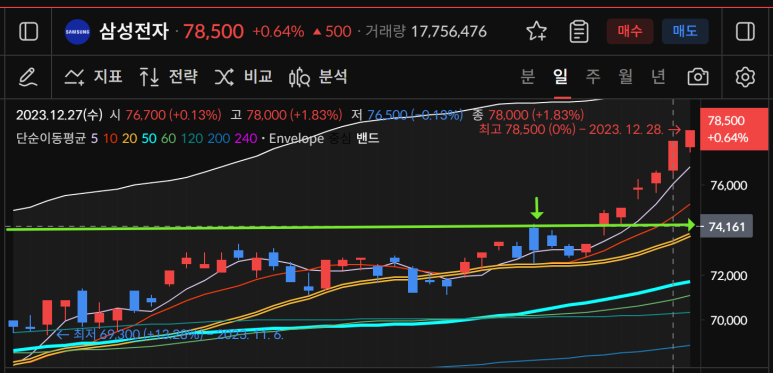Screen dimensions: 773x373
Task: Open the clipboard memo icon
Action: [x=579, y=32]
